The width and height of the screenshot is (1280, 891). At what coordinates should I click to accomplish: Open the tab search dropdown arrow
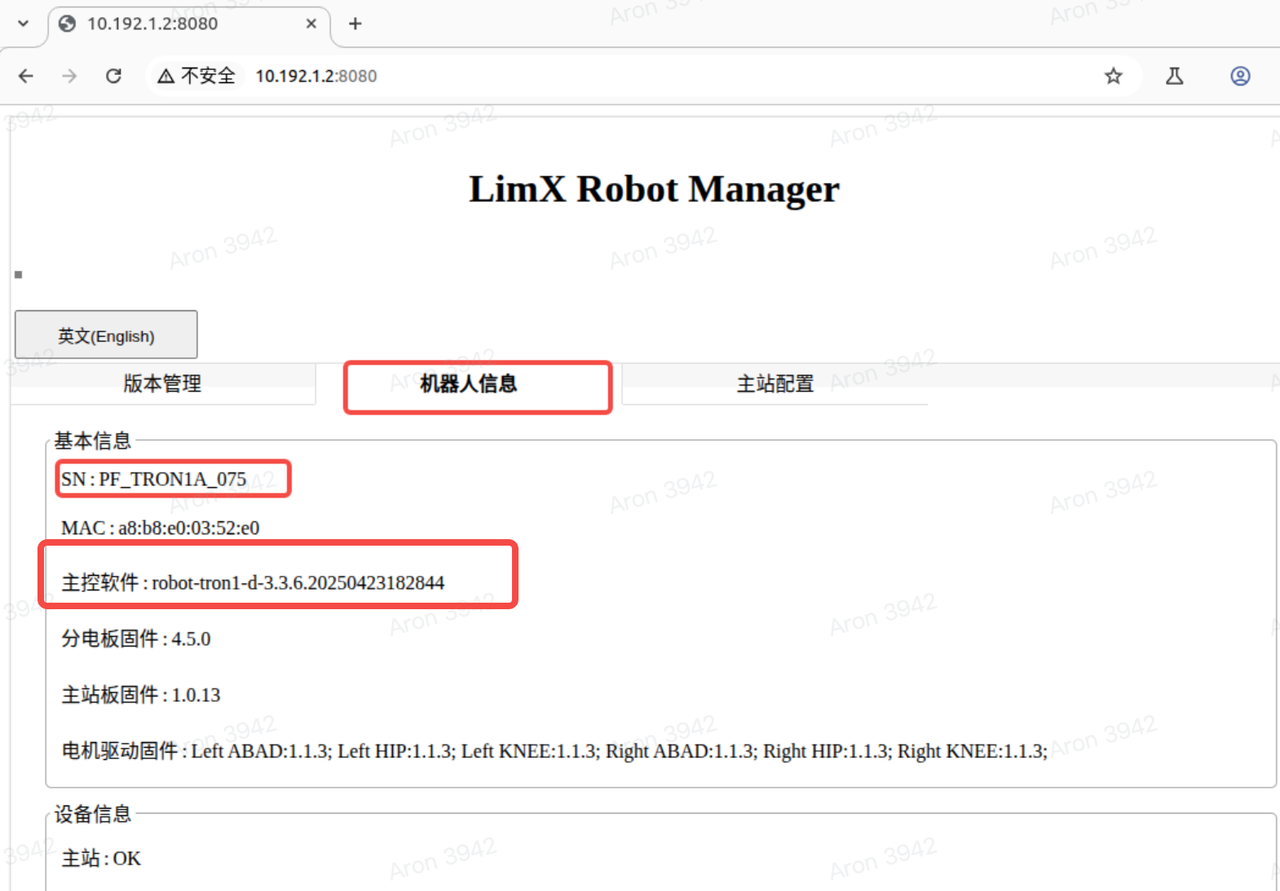(24, 23)
